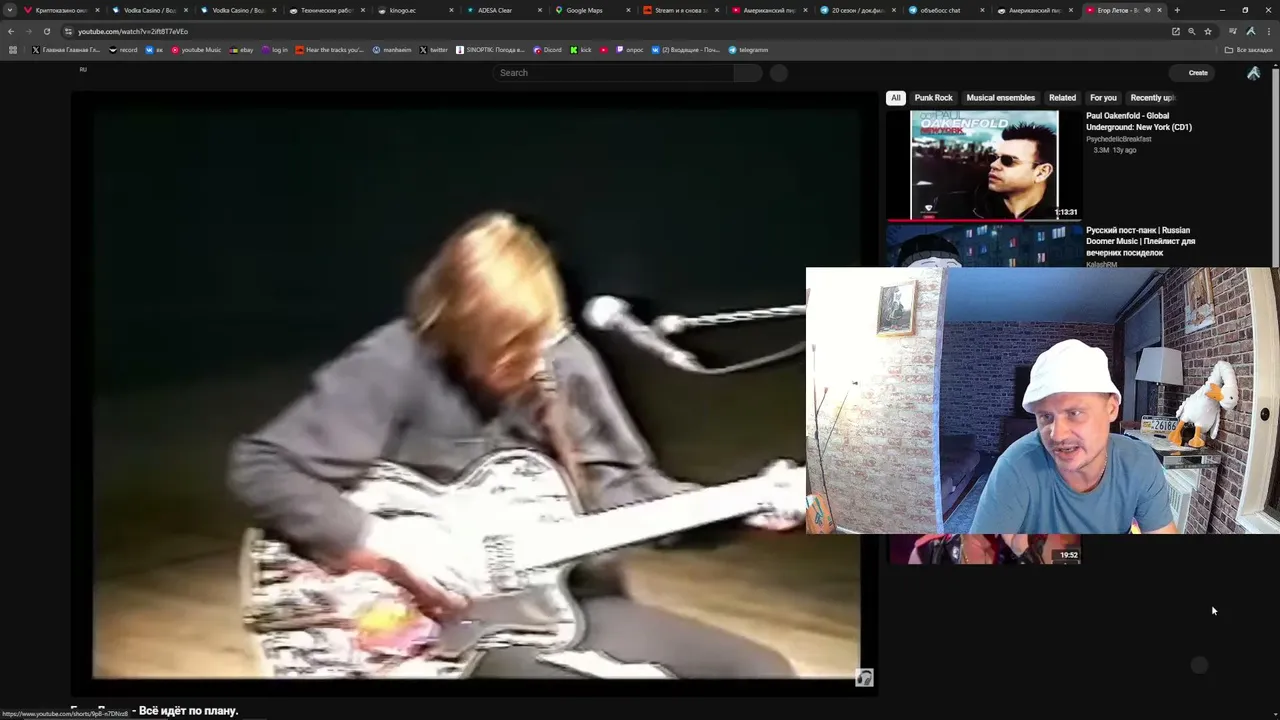Viewport: 1280px width, 720px height.
Task: Open the 'Главная Главная Гл...' bookmark
Action: pos(66,49)
